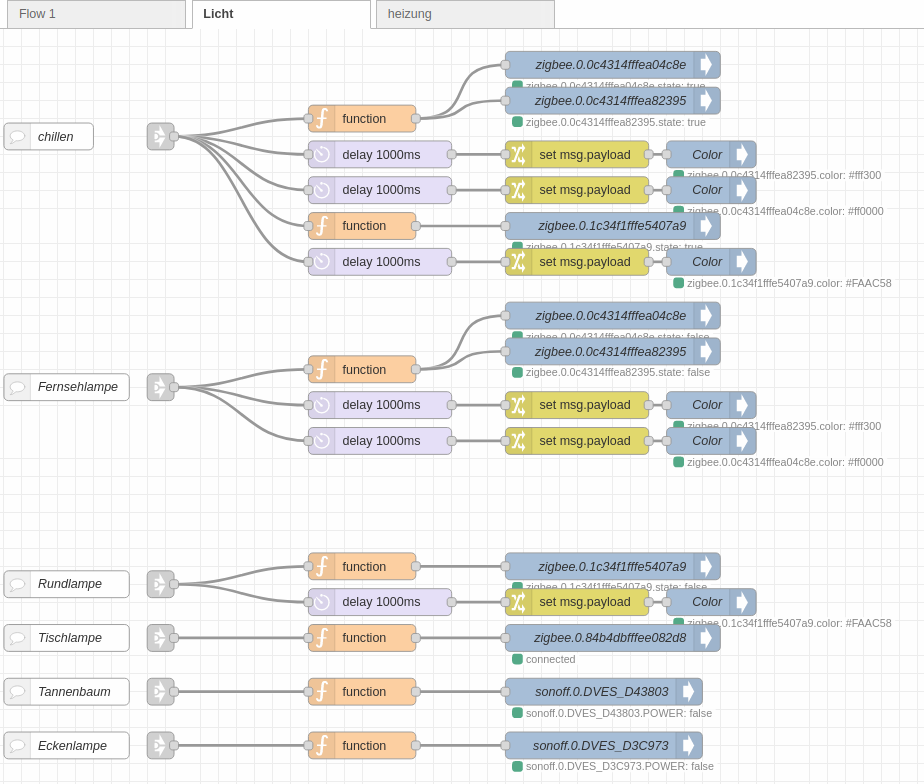Click the output arrow icon on zigbee.0.84b4dbfffee082d8
The width and height of the screenshot is (924, 784).
click(x=706, y=638)
